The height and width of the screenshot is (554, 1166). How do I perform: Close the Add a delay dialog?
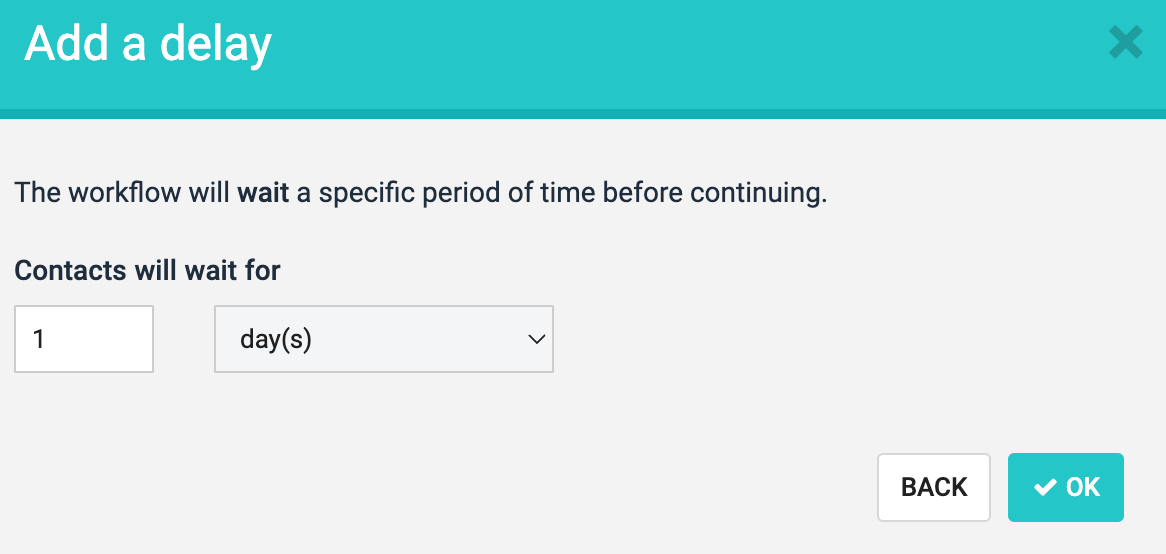(1125, 43)
